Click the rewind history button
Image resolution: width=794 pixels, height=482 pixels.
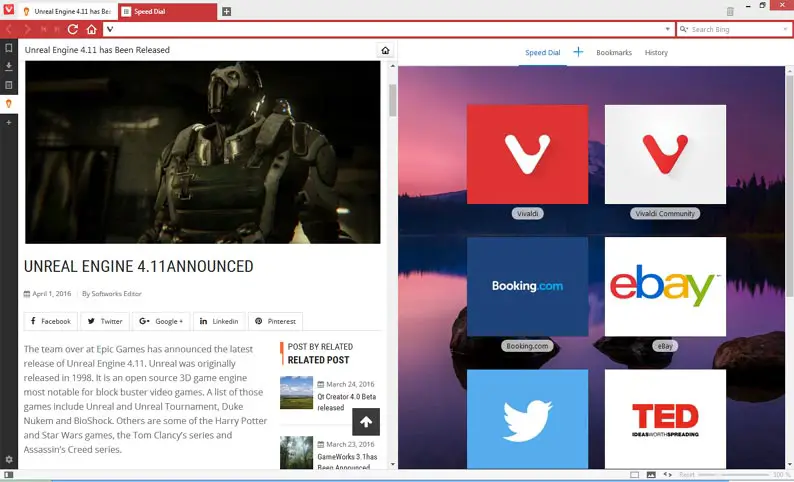(x=44, y=29)
